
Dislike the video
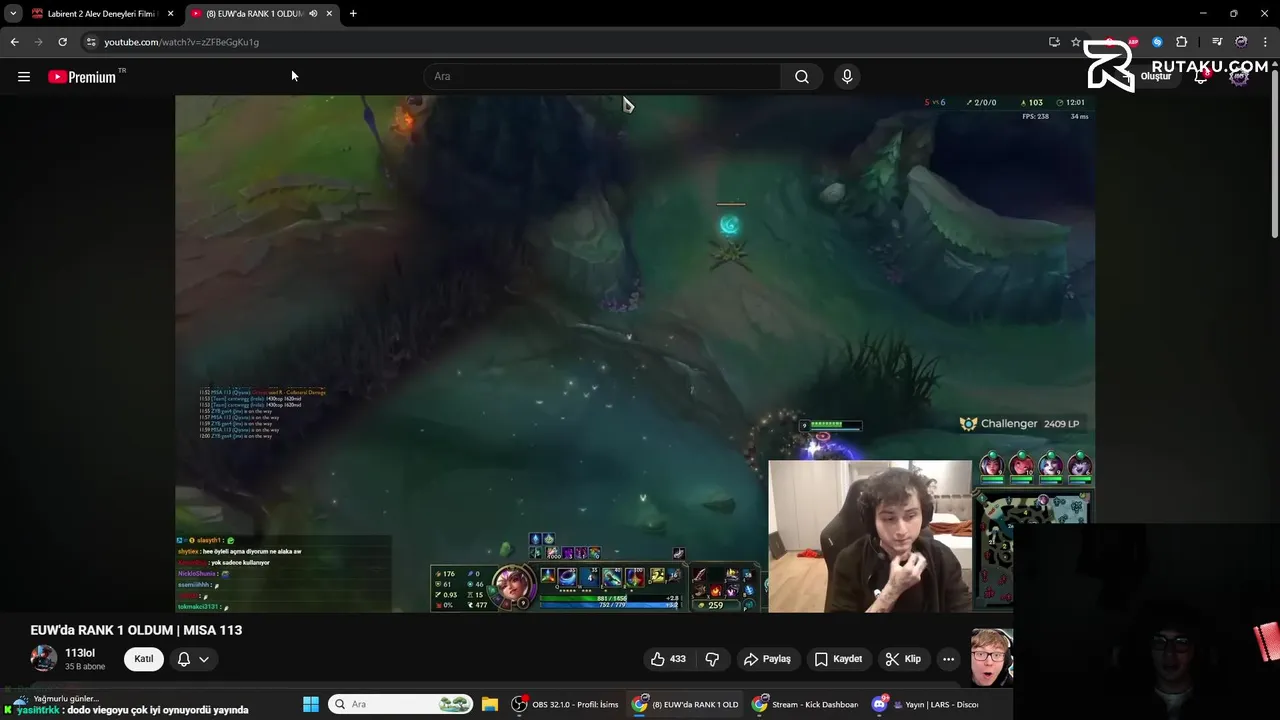712,659
